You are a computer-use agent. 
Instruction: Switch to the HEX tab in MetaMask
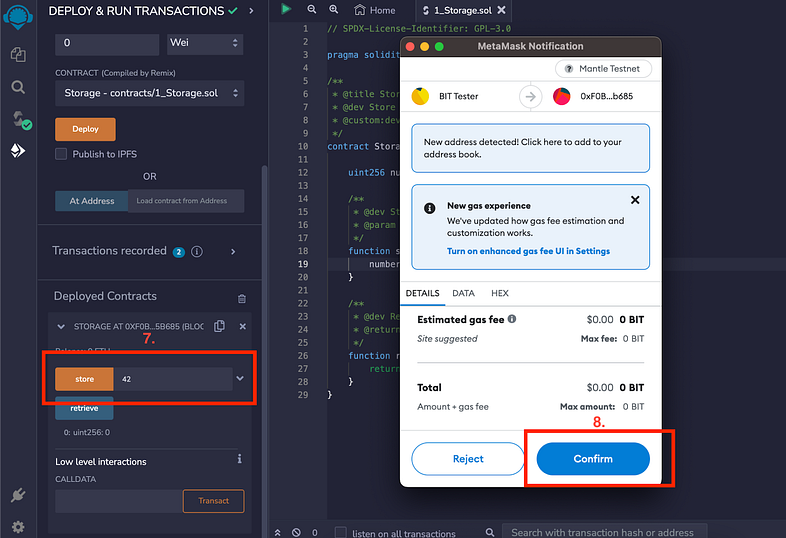(500, 293)
